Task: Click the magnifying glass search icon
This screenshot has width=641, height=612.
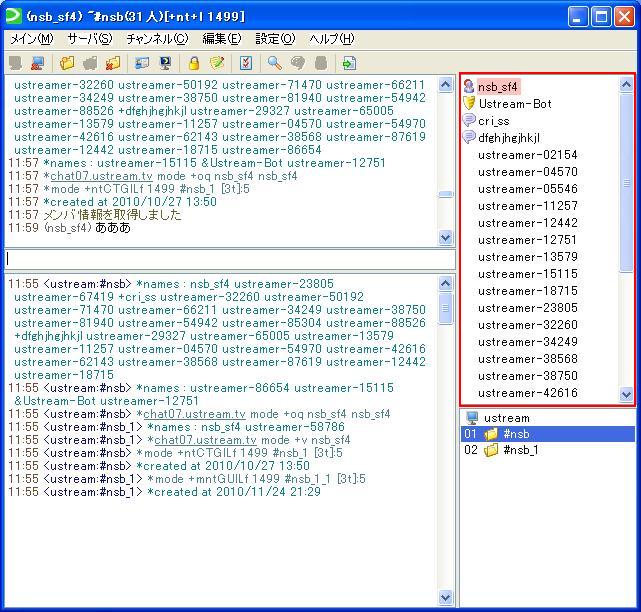Action: click(274, 63)
